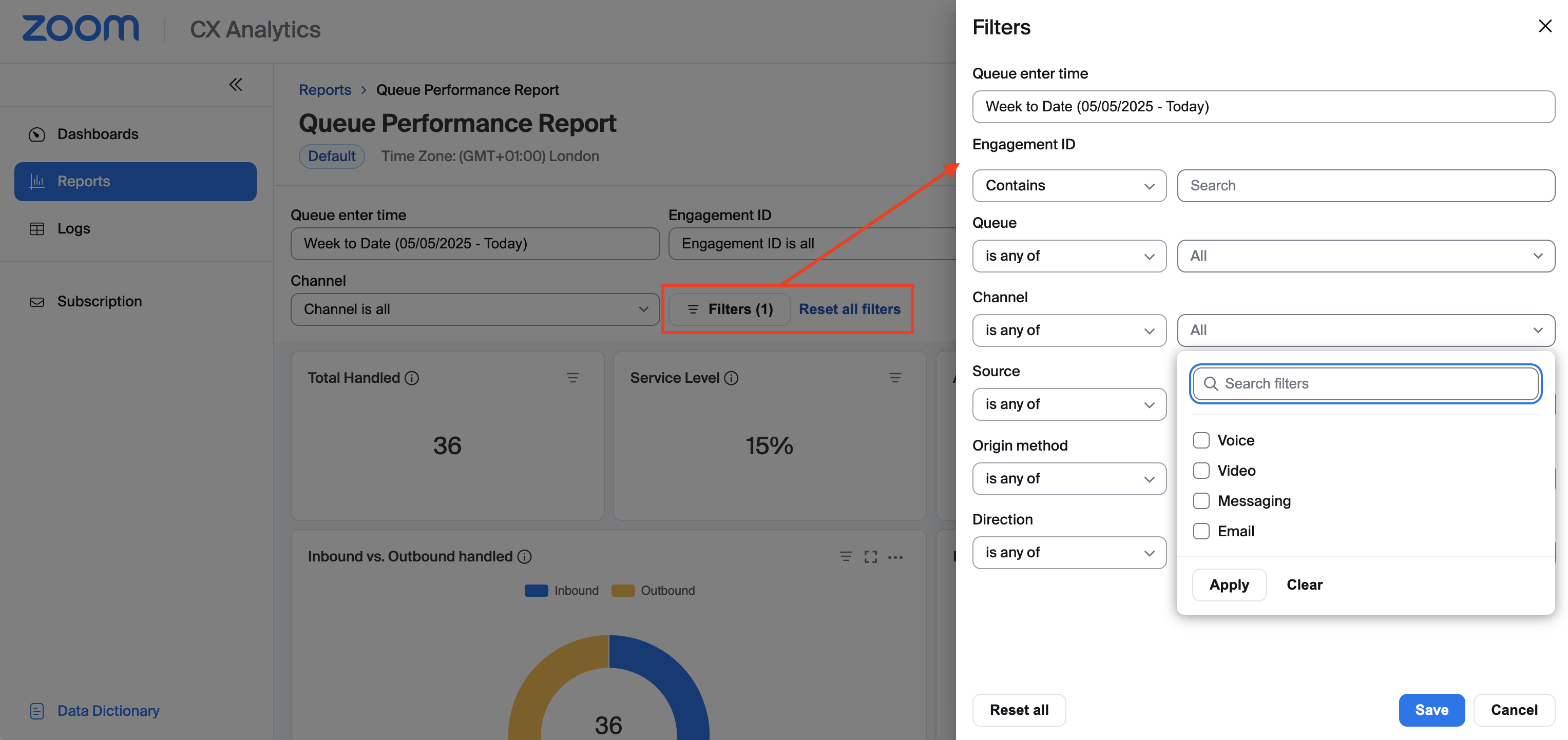Go to Dashboards in sidebar
This screenshot has height=740, width=1568.
click(x=98, y=134)
